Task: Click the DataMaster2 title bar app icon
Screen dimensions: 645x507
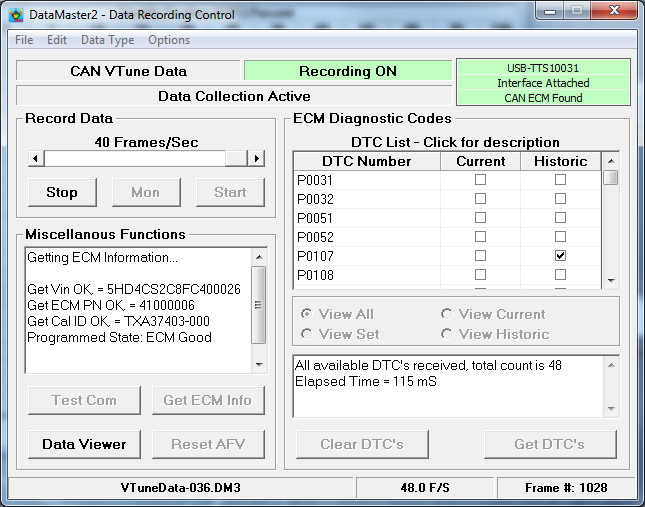Action: pyautogui.click(x=16, y=15)
